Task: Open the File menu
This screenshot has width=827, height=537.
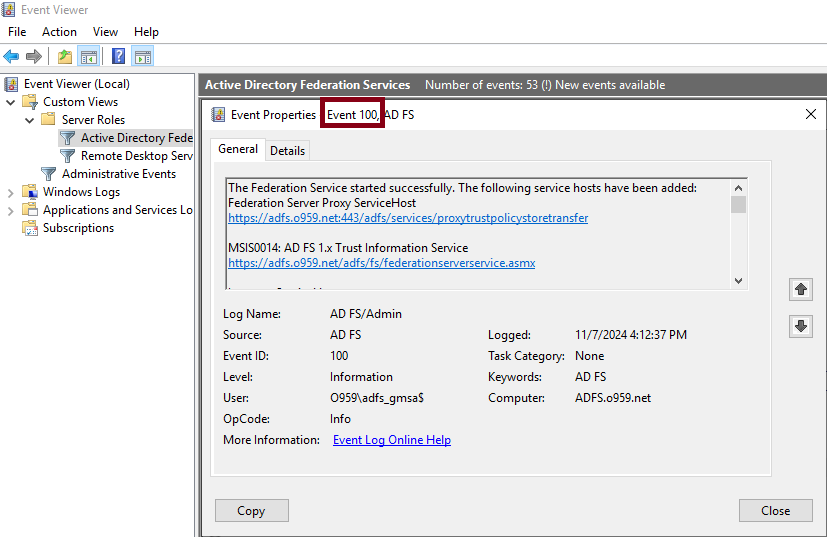Action: [17, 32]
